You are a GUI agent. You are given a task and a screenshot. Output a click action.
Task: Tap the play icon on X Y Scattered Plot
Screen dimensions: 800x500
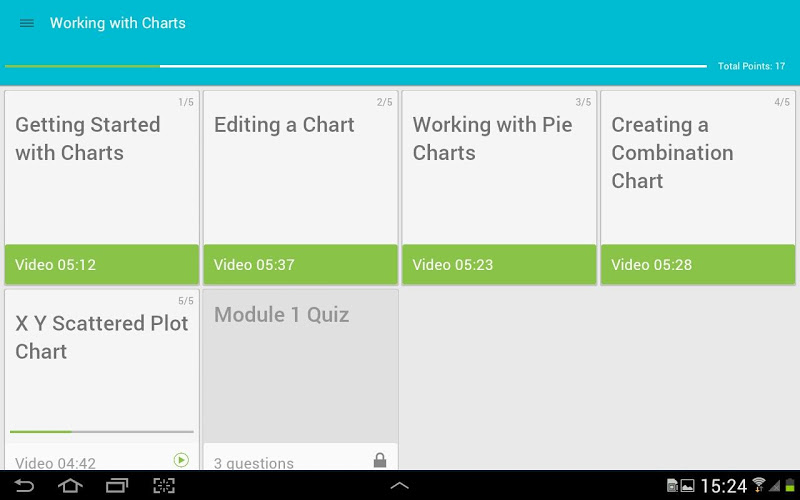coord(181,460)
